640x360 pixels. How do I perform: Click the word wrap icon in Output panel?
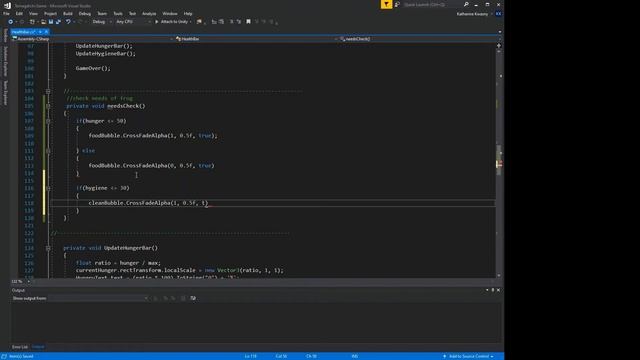pyautogui.click(x=193, y=298)
